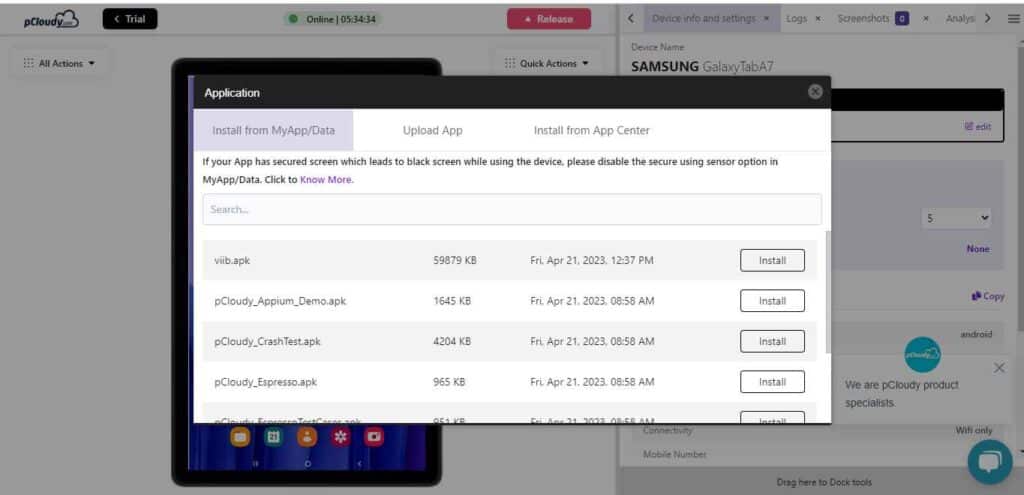Click the 12:37 PM upload date
This screenshot has width=1024, height=495.
pyautogui.click(x=592, y=261)
